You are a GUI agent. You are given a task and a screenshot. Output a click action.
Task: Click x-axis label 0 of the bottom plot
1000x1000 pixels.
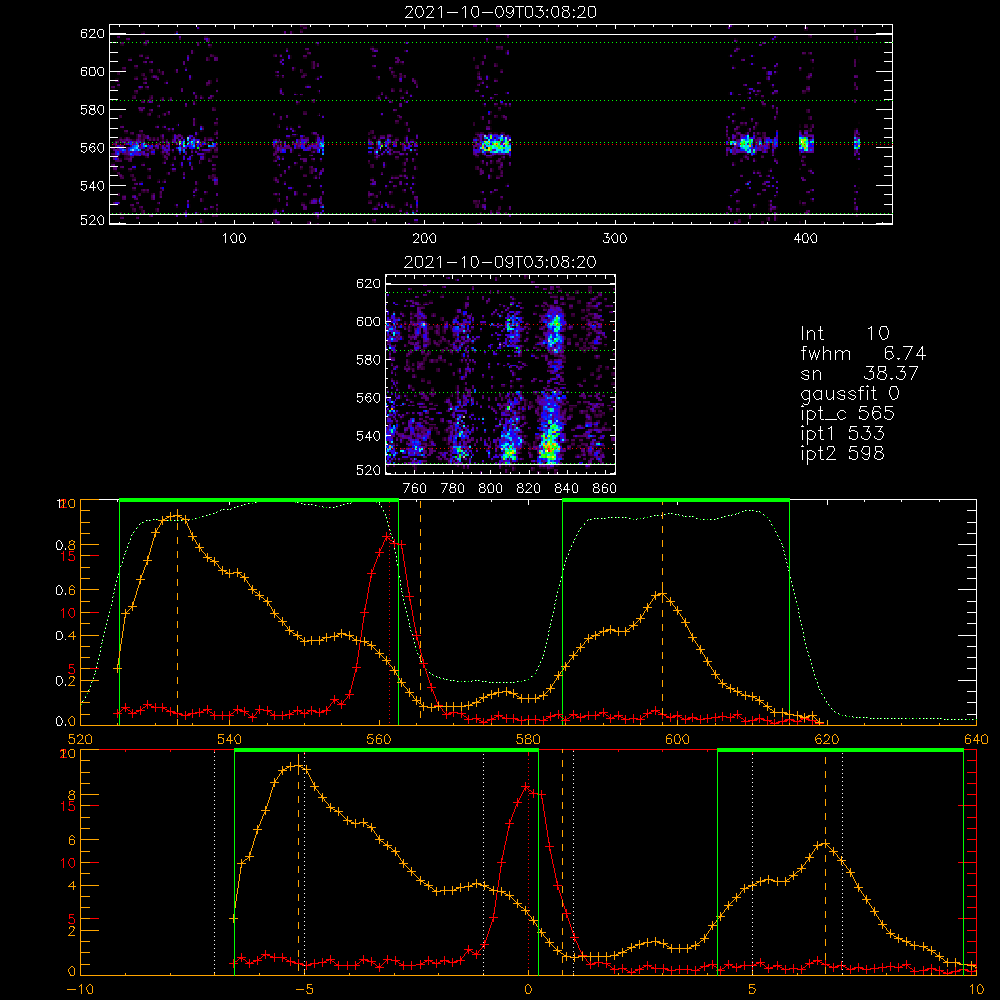(528, 990)
